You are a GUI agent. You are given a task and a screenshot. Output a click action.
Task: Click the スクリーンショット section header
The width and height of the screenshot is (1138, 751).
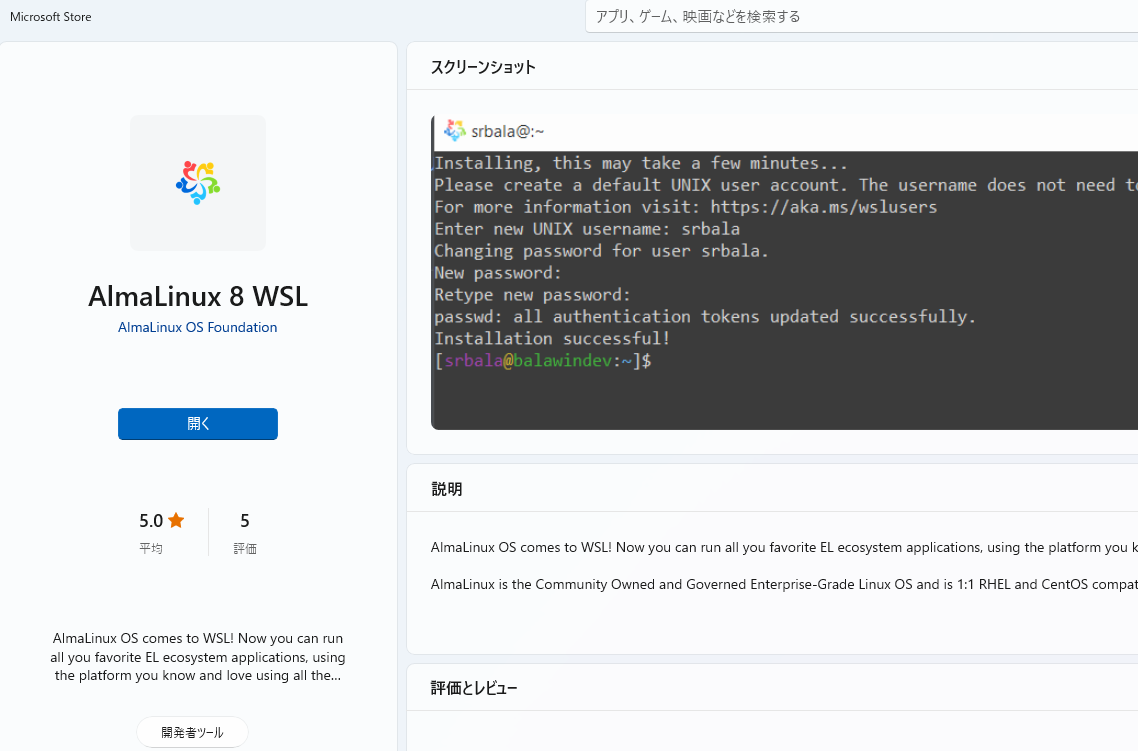483,67
